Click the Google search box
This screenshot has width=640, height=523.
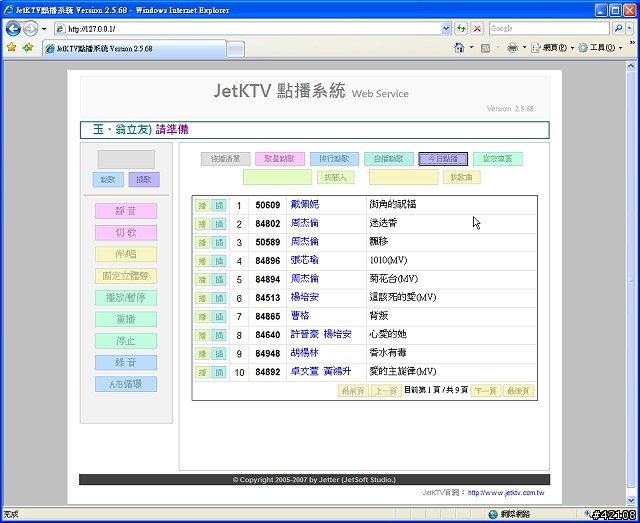(549, 29)
